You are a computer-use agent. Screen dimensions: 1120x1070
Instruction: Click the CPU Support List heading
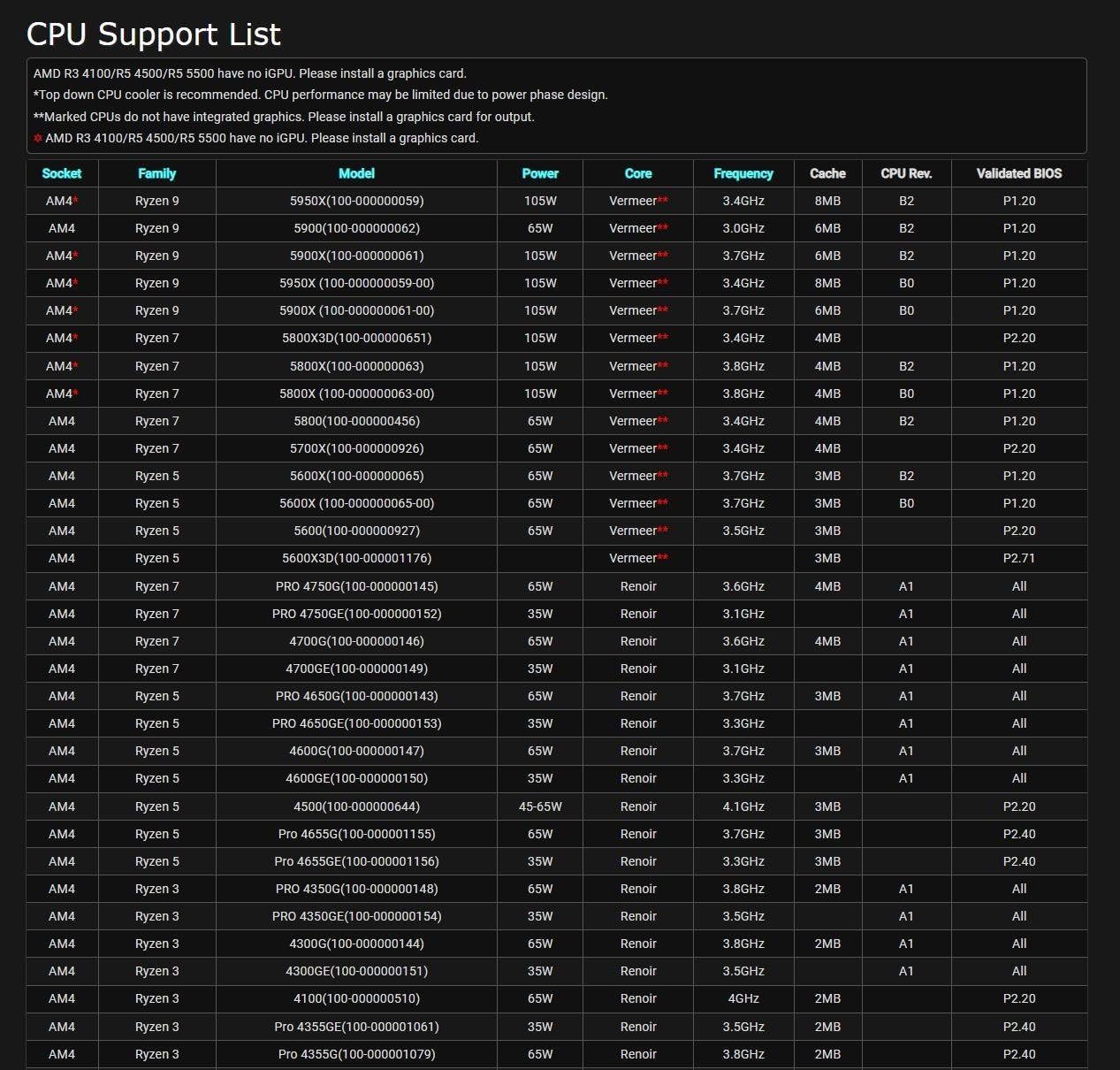point(154,34)
